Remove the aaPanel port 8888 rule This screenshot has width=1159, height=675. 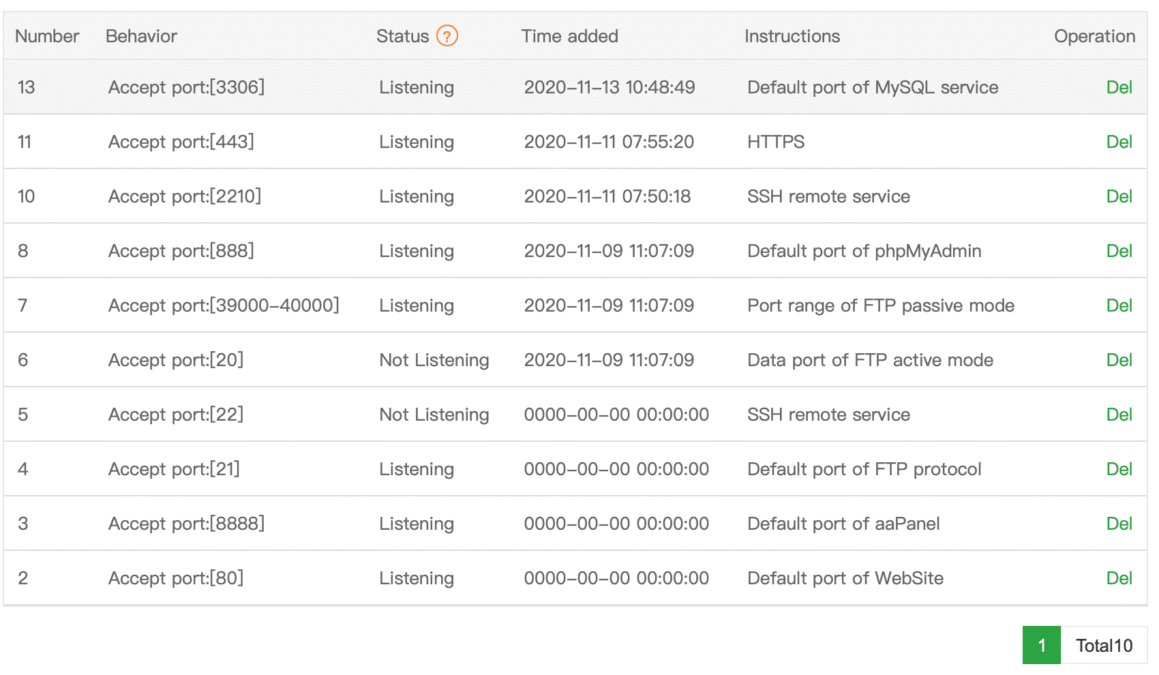[1118, 523]
